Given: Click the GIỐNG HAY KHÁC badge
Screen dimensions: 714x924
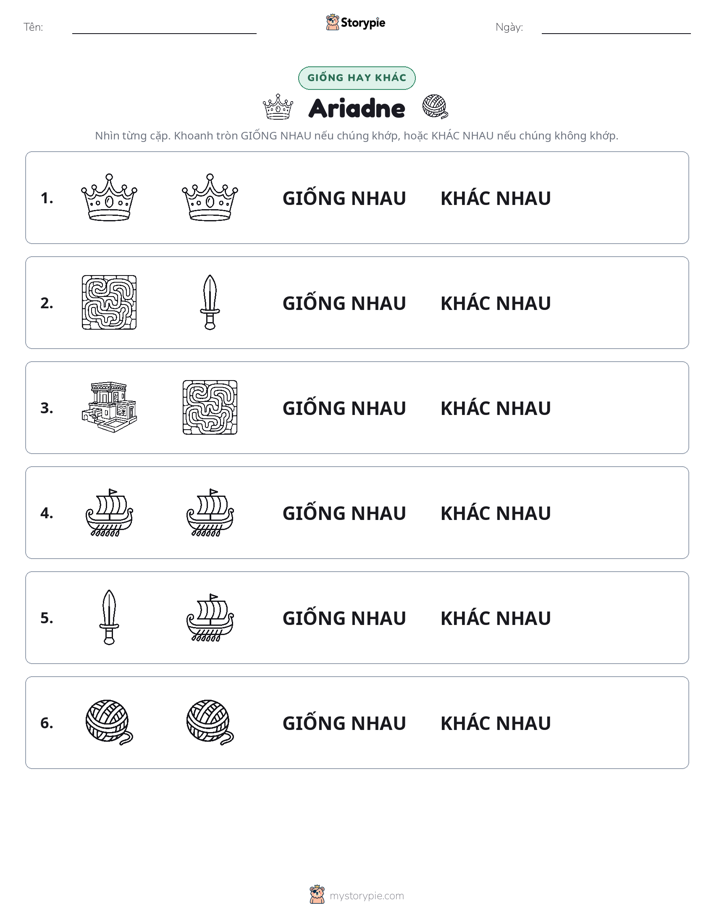Looking at the screenshot, I should 357,78.
